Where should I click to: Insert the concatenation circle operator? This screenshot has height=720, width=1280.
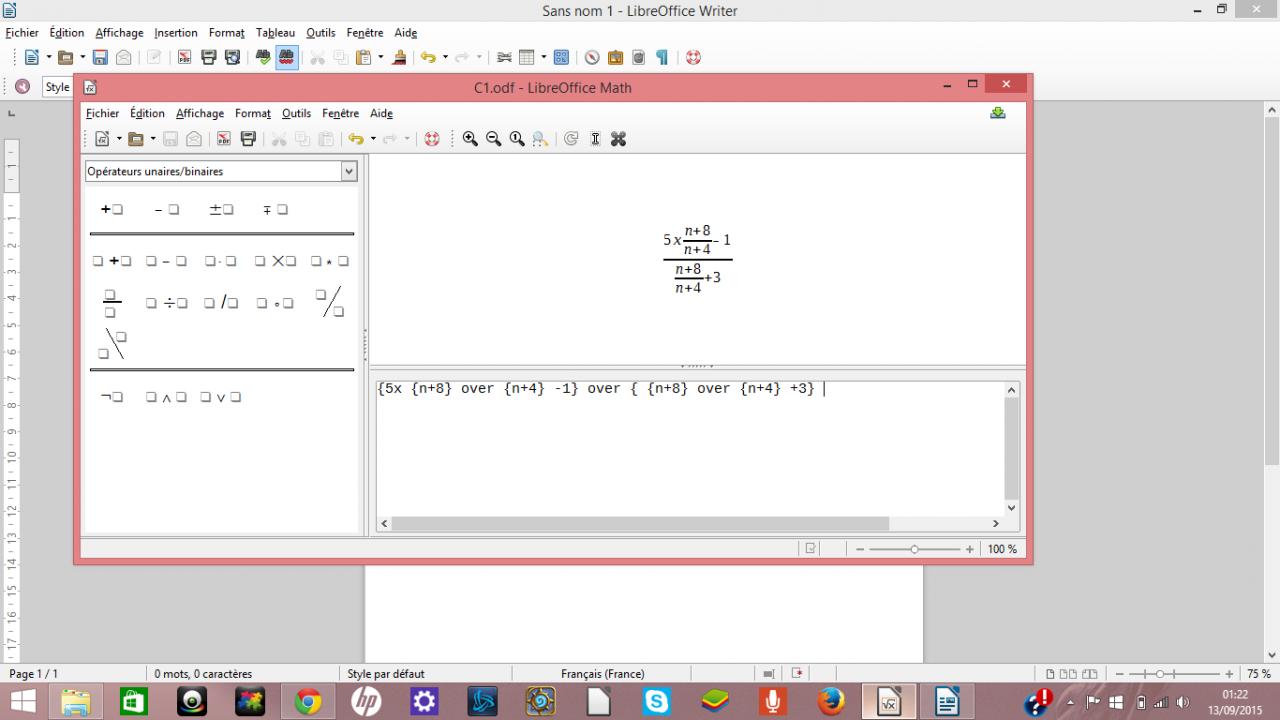pos(275,303)
